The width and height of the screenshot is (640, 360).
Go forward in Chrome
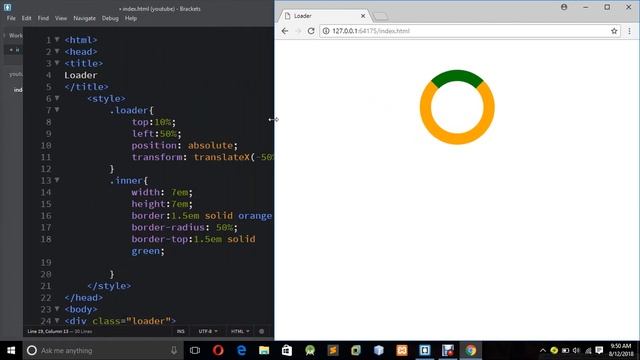coord(298,31)
